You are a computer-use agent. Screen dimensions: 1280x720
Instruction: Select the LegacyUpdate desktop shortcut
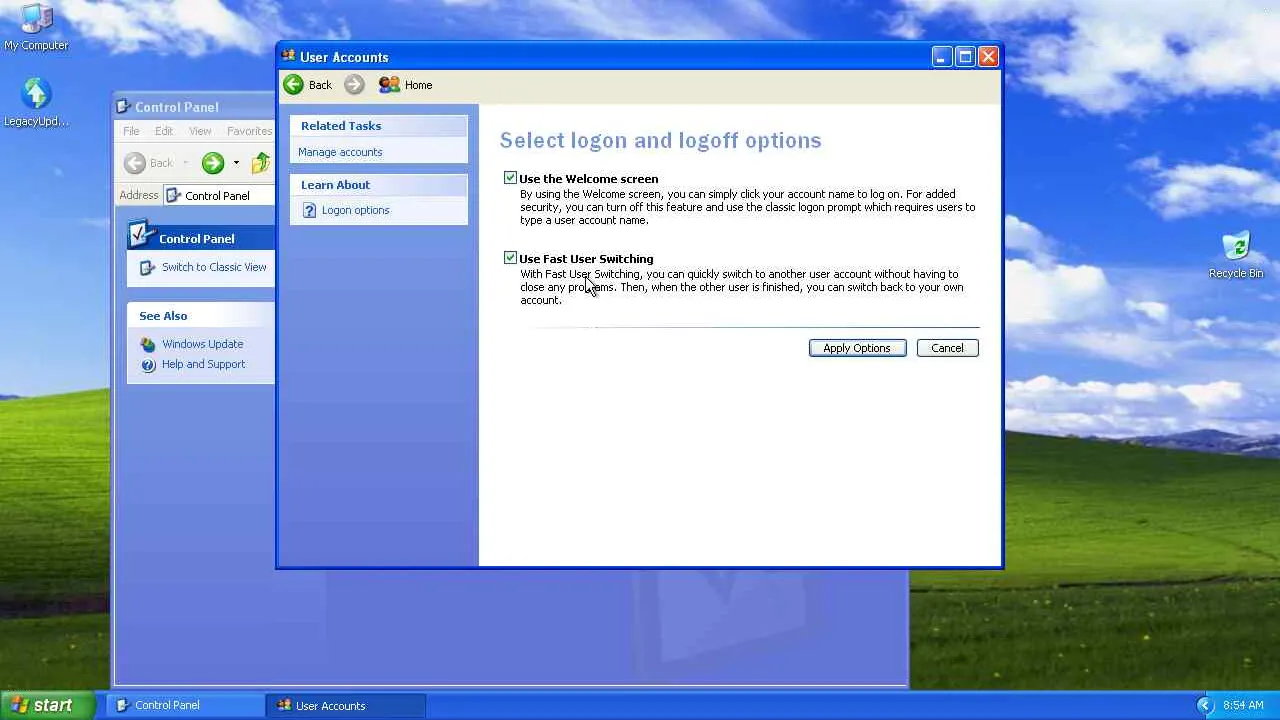pyautogui.click(x=36, y=103)
